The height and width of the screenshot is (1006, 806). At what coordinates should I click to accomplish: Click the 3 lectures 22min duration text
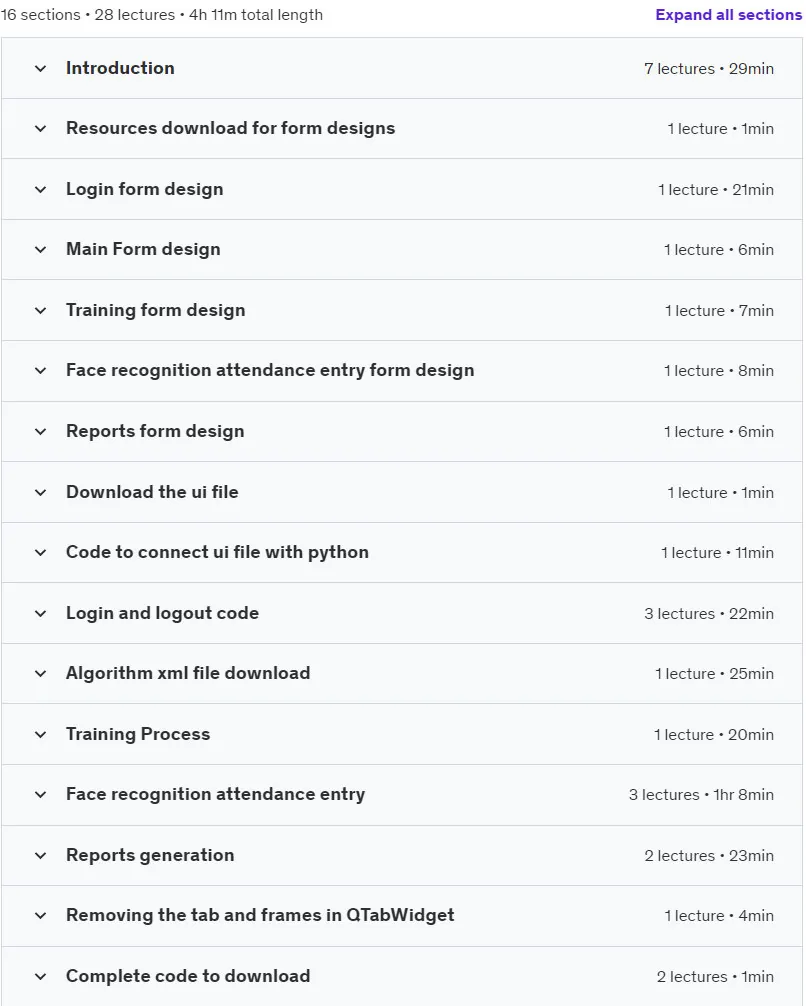708,613
